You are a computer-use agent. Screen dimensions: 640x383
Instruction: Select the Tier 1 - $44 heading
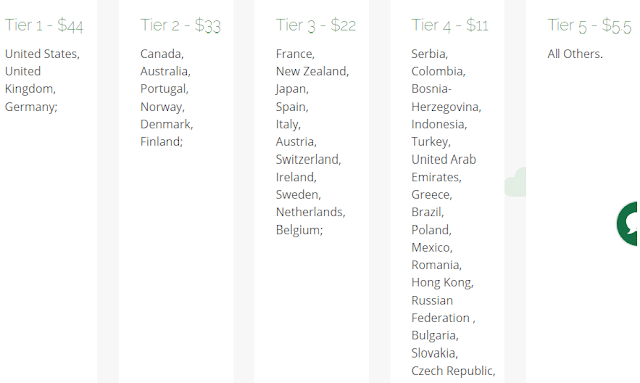click(44, 25)
